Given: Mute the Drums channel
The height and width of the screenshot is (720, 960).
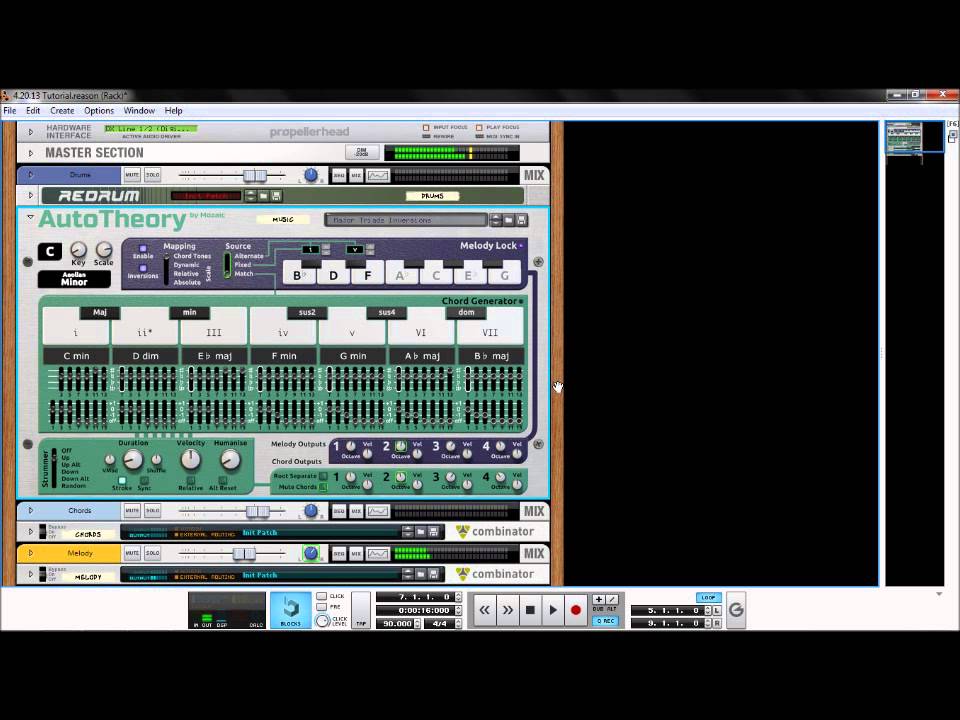Looking at the screenshot, I should point(132,175).
